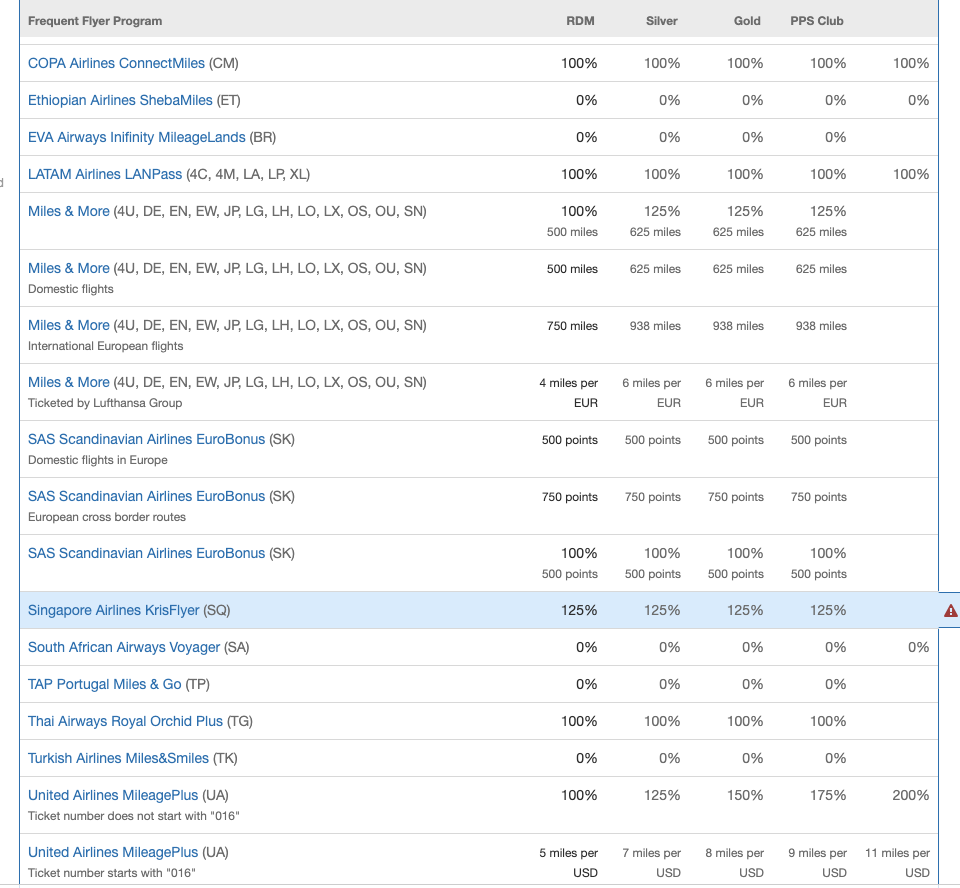
Task: Visit South African Airways Voyager link
Action: coord(124,647)
